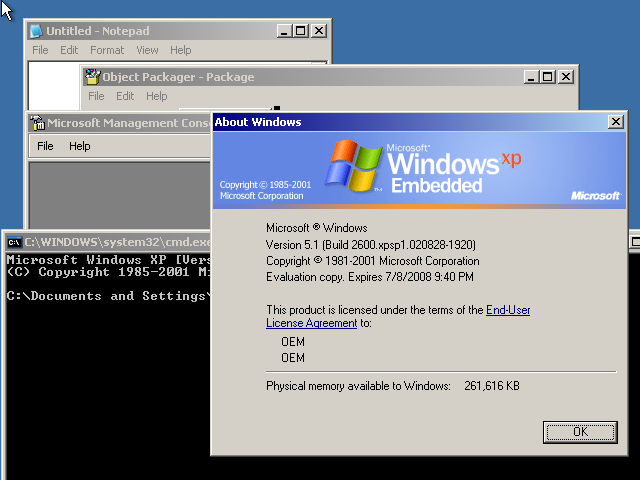This screenshot has height=480, width=640.
Task: Close the About Windows dialog
Action: 616,122
